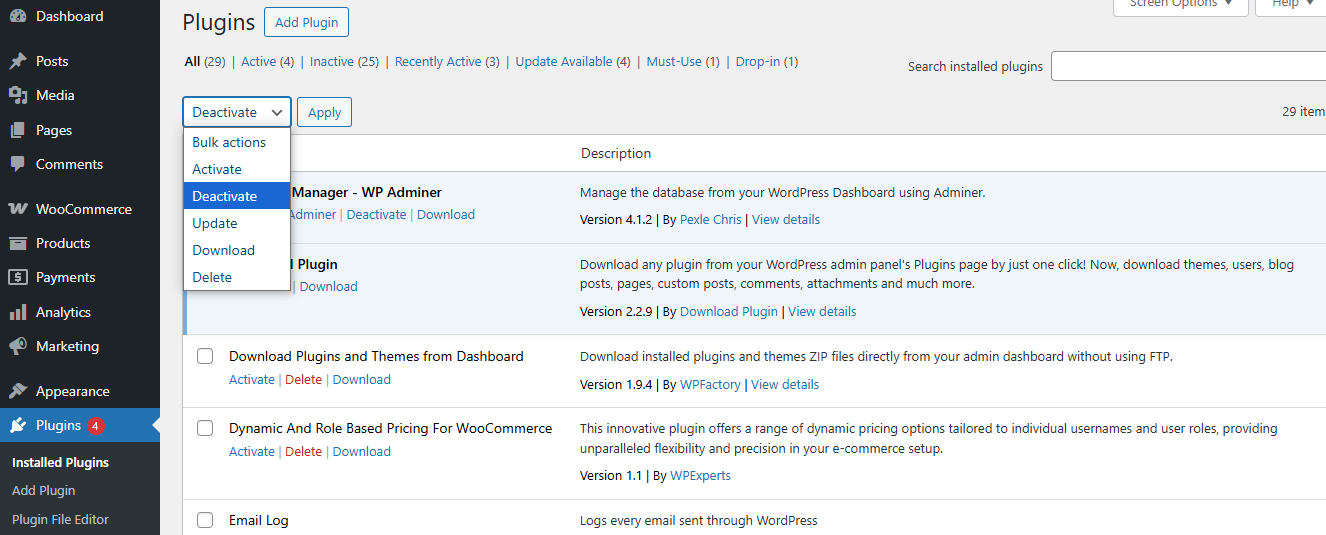This screenshot has width=1326, height=535.
Task: Click the Appearance paintbrush icon
Action: 18,391
